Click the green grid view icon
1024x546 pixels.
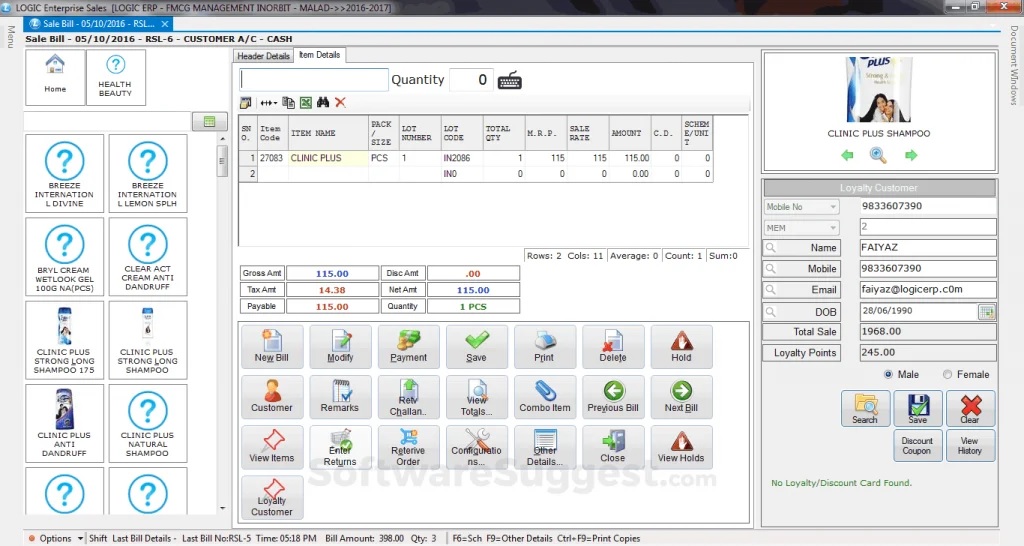(210, 121)
